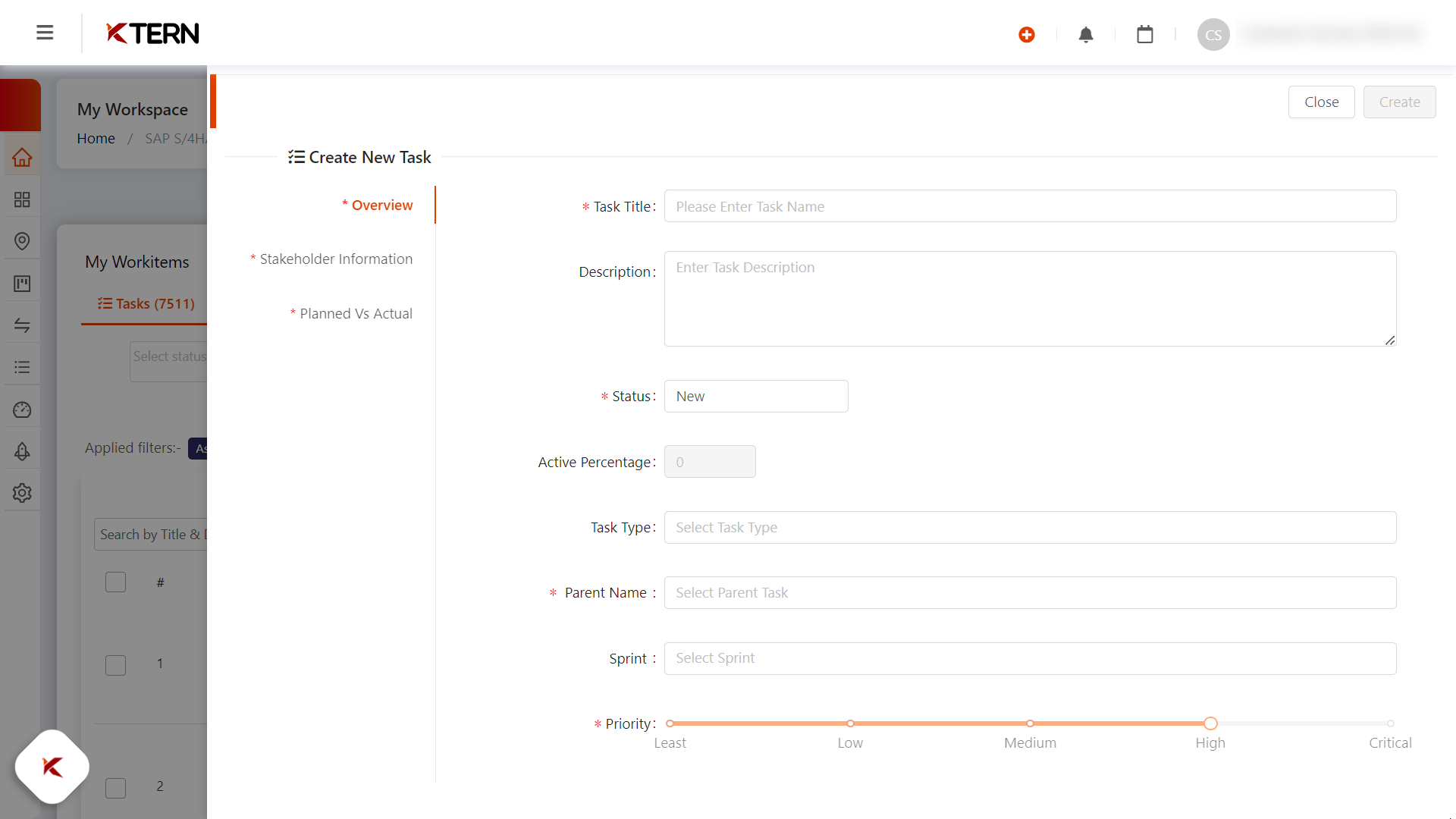
Task: Go to Home sidebar icon
Action: [22, 158]
